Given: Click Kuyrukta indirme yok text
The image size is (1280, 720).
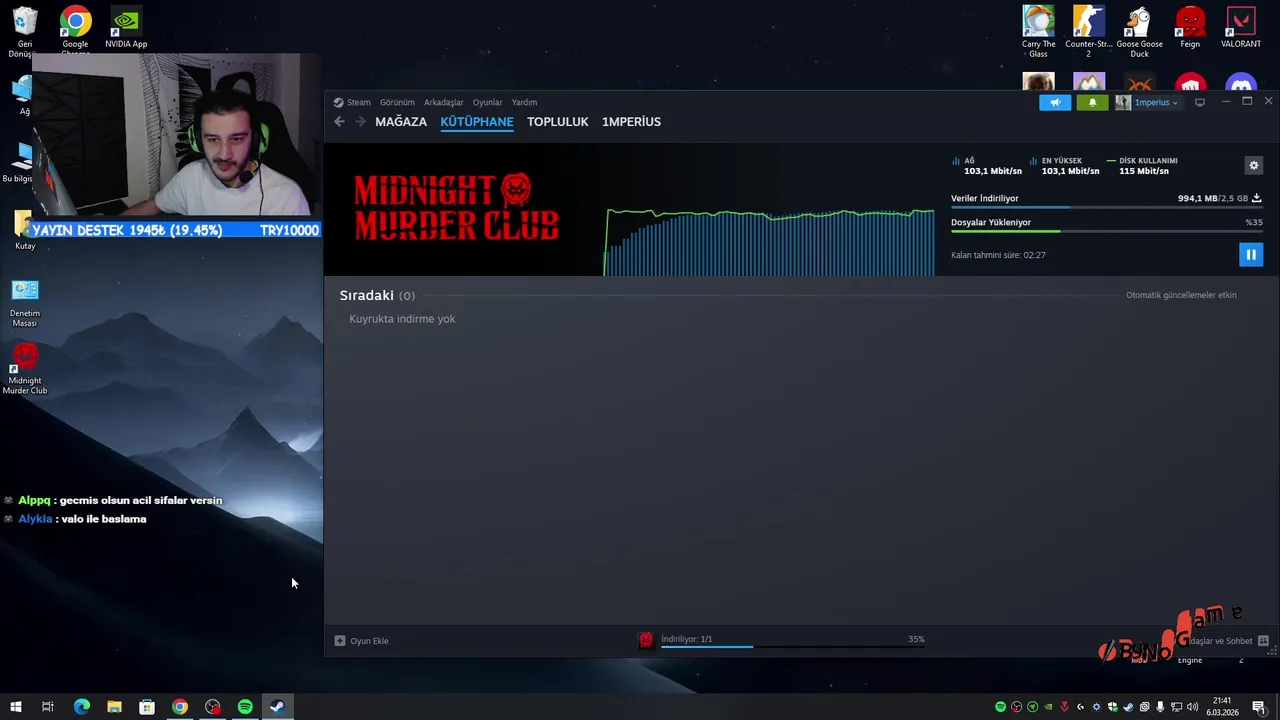Looking at the screenshot, I should (402, 319).
